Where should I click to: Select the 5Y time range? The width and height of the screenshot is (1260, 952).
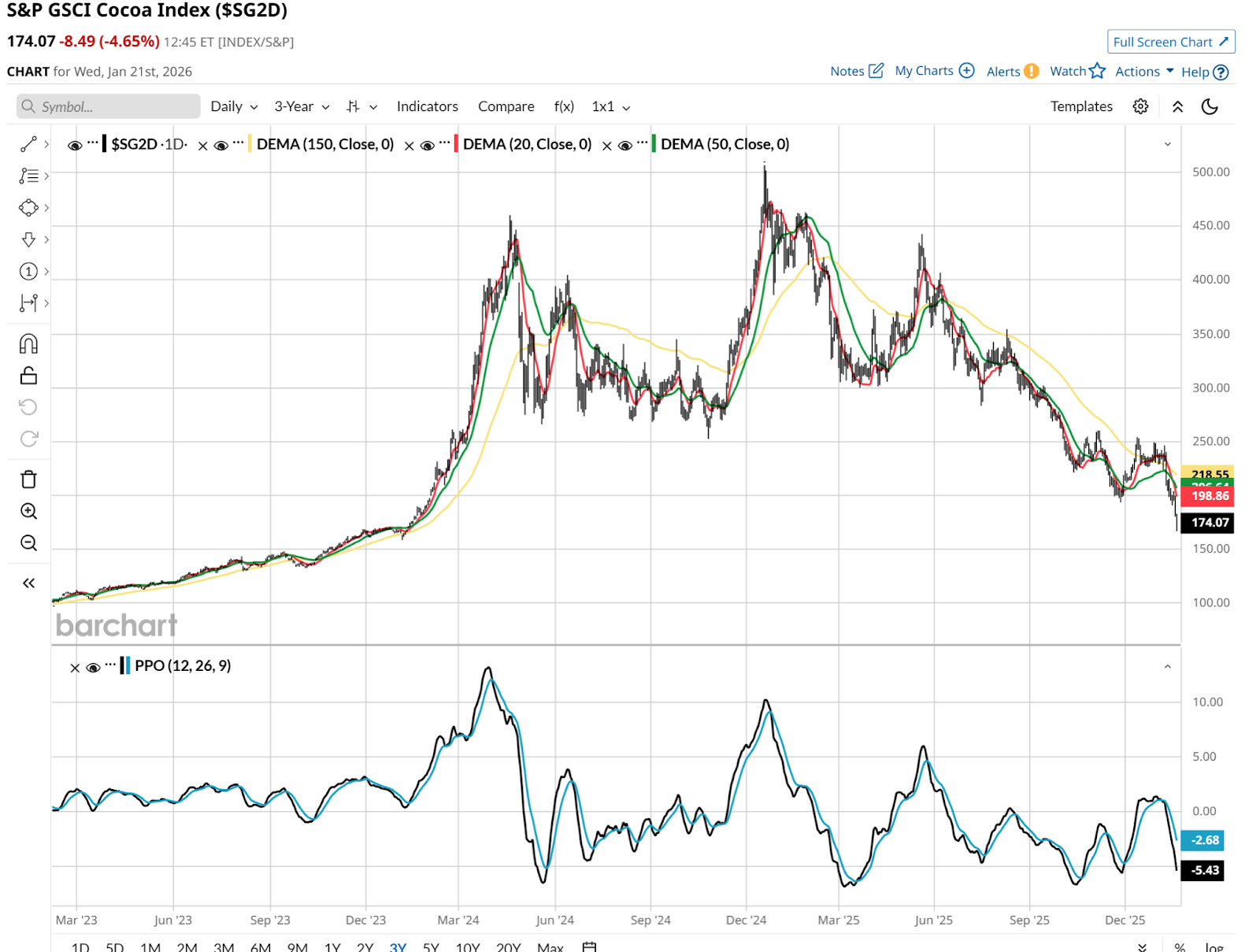[431, 946]
